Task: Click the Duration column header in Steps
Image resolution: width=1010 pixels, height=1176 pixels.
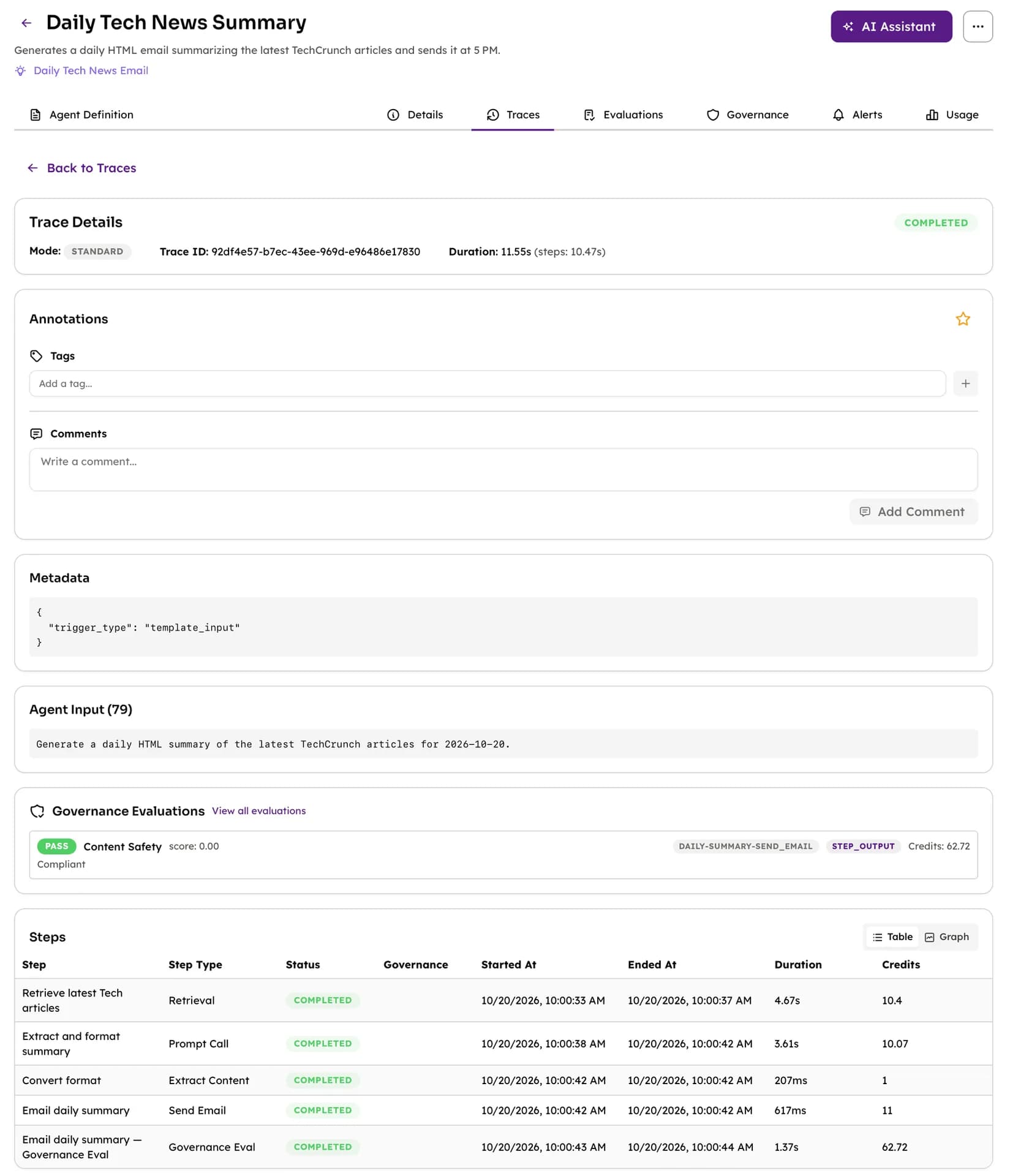Action: (797, 964)
